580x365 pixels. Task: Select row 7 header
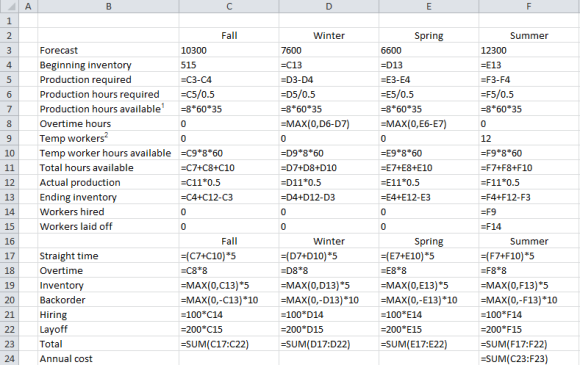tap(9, 109)
